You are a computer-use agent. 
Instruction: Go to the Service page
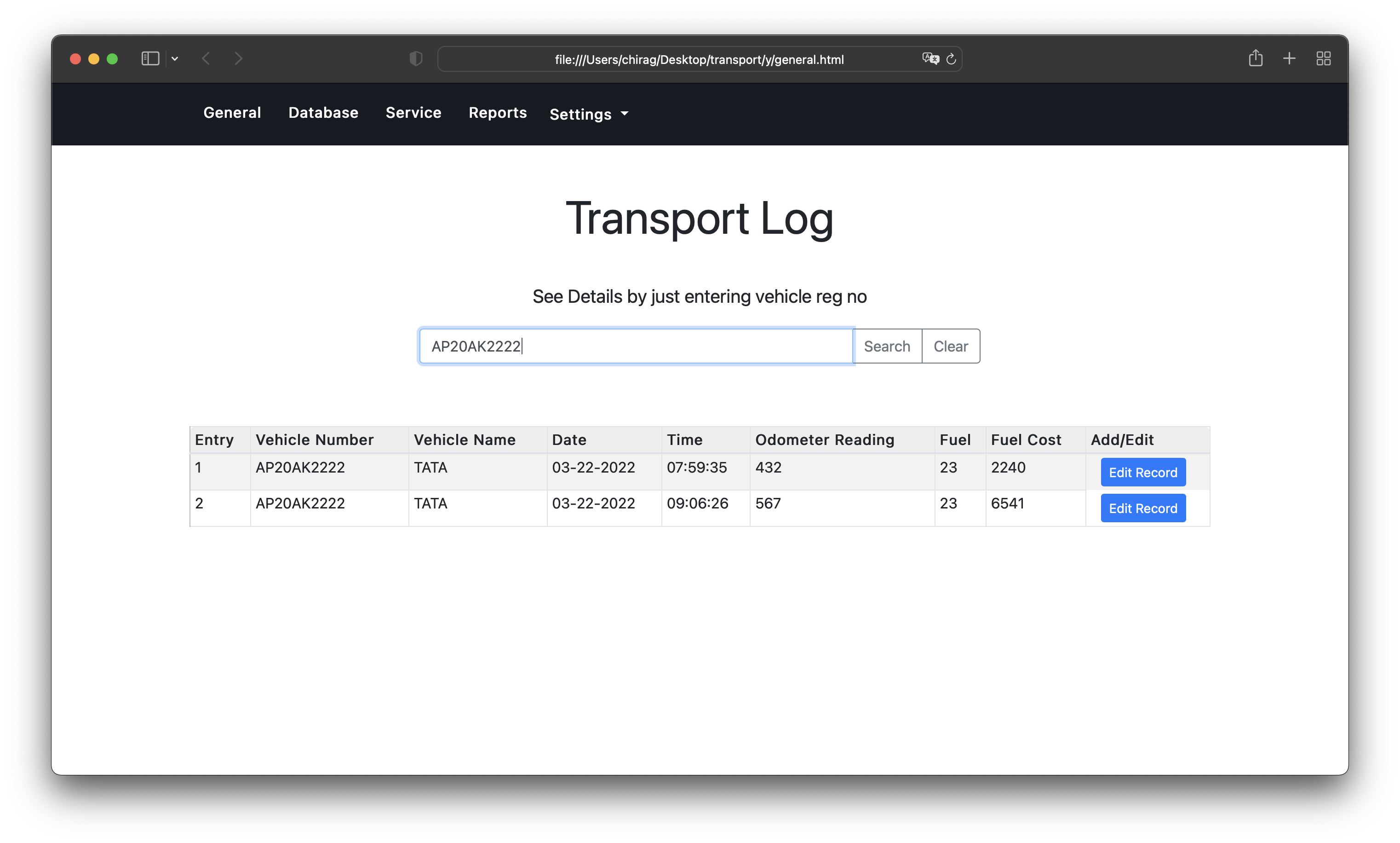[413, 112]
